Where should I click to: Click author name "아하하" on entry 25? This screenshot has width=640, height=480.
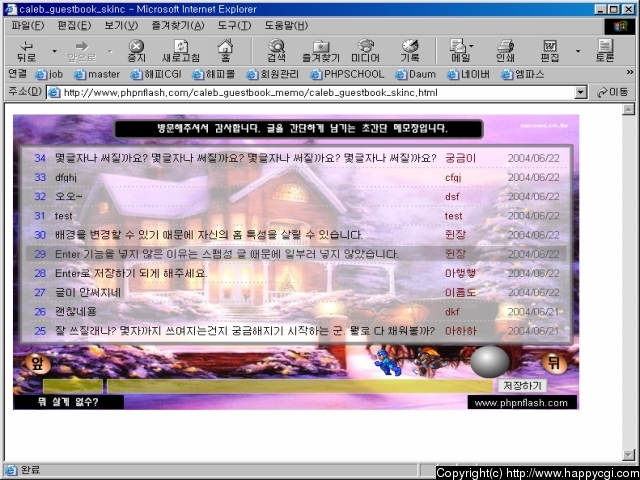pyautogui.click(x=460, y=331)
